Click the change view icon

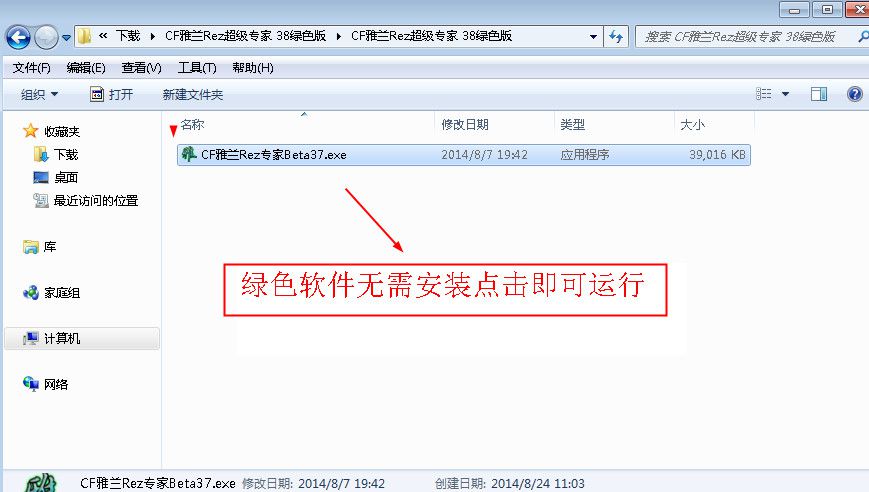pos(764,94)
